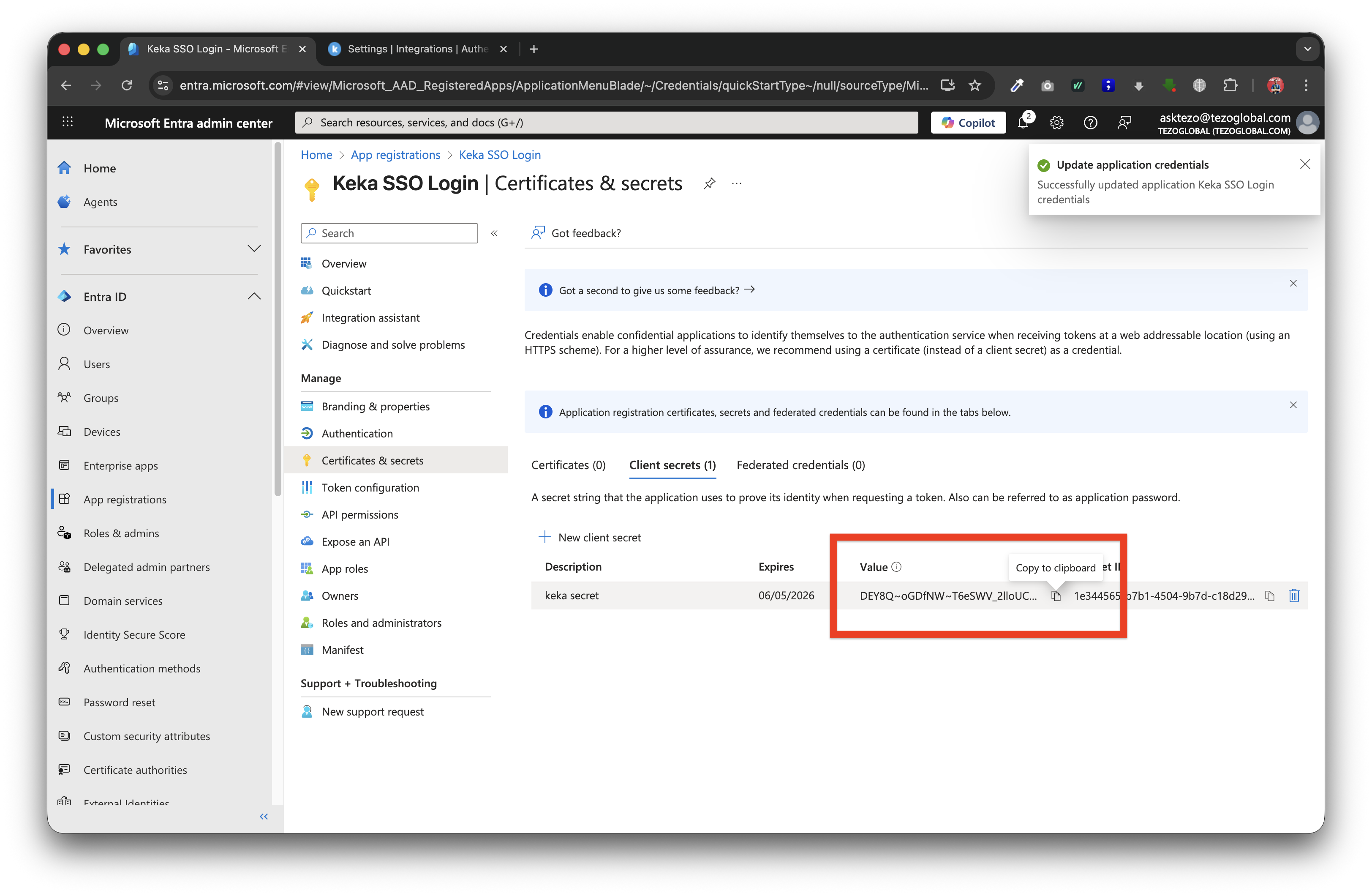Open the portal apps grid menu
1372x896 pixels.
click(68, 122)
